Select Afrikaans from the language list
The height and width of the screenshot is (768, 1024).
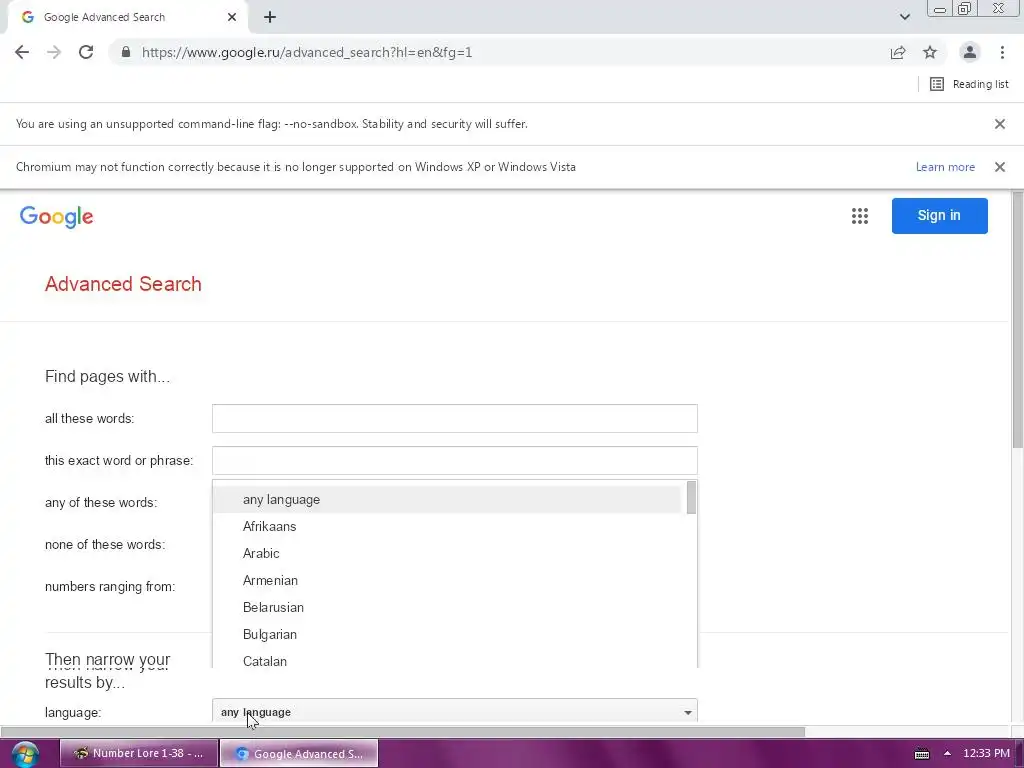click(447, 526)
